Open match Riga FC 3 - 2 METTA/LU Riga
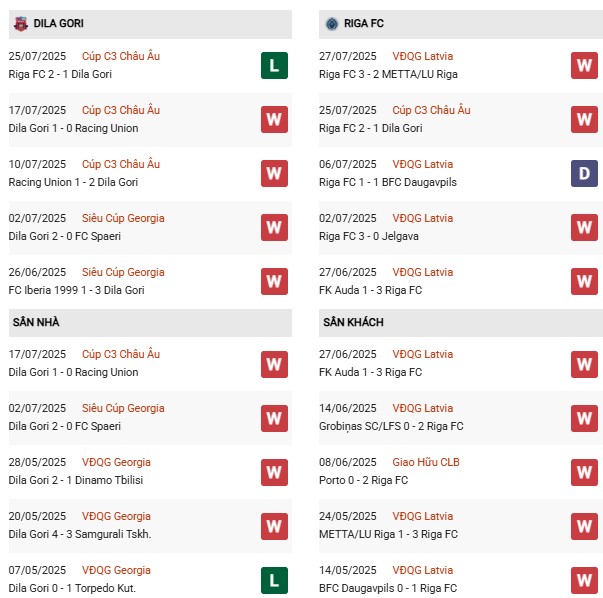 [388, 74]
